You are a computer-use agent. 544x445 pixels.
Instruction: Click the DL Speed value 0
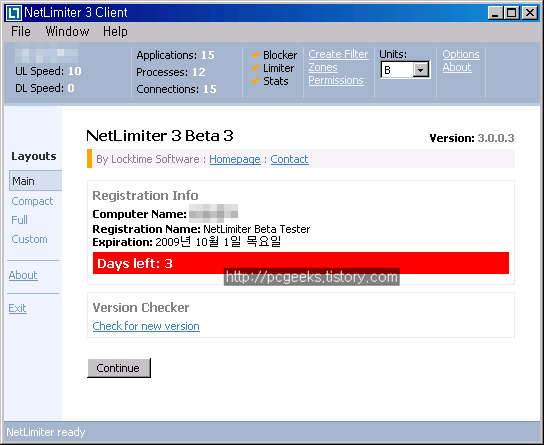(x=71, y=88)
